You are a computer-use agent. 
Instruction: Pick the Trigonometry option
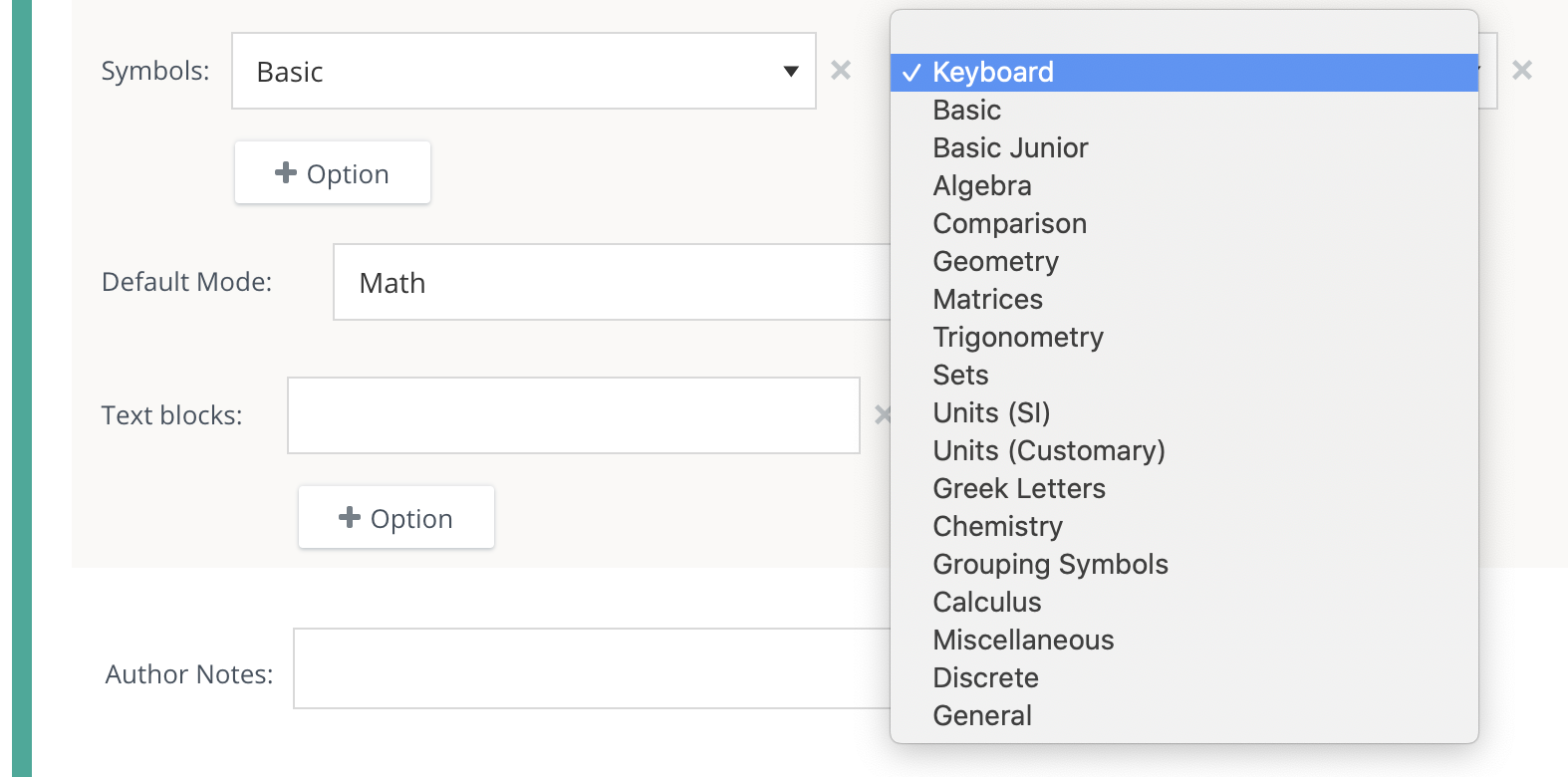[x=1017, y=338]
